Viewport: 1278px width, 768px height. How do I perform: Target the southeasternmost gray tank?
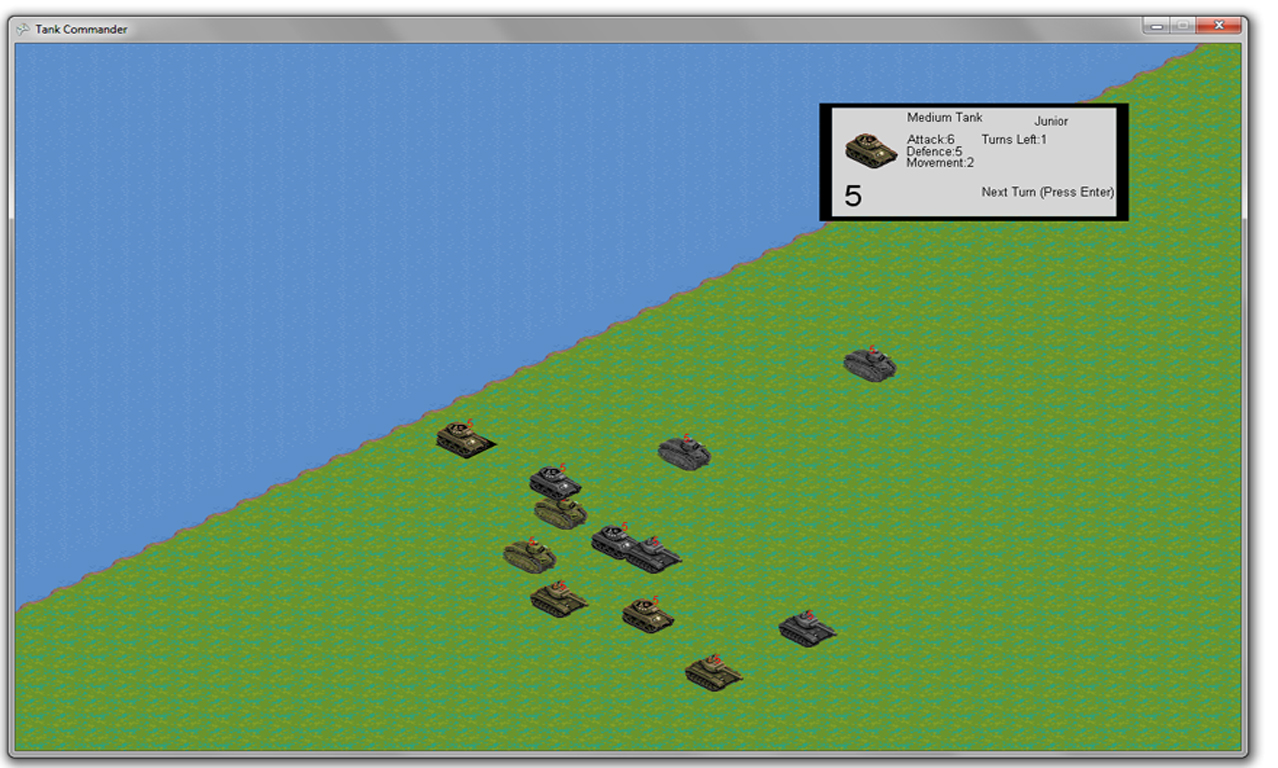pyautogui.click(x=807, y=629)
